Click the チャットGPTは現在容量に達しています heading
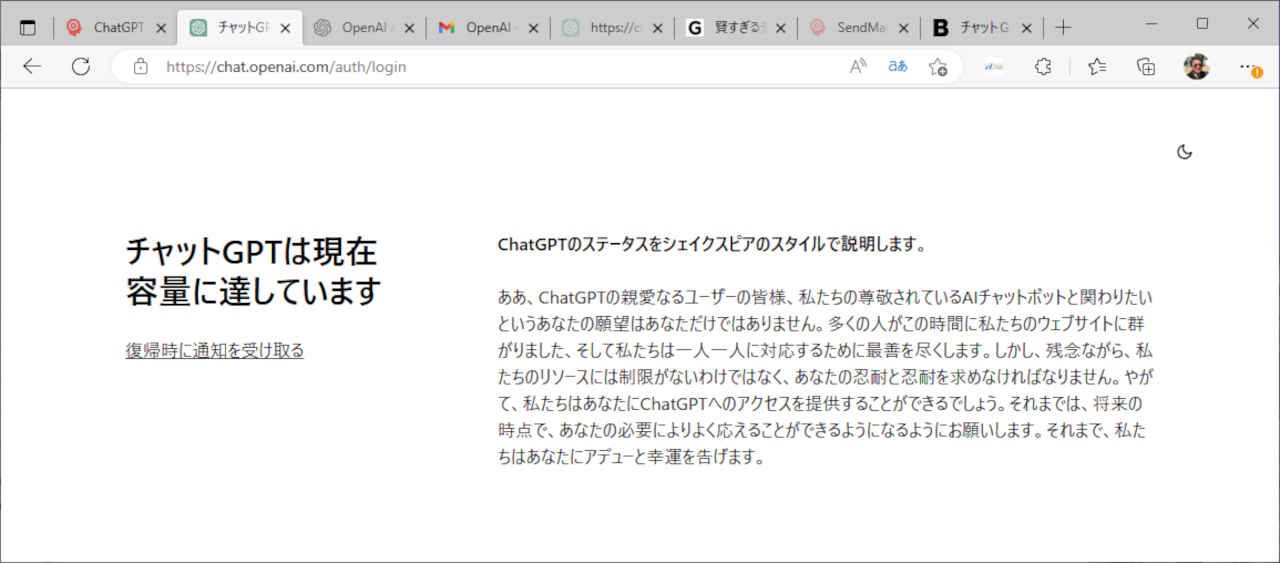 tap(254, 272)
